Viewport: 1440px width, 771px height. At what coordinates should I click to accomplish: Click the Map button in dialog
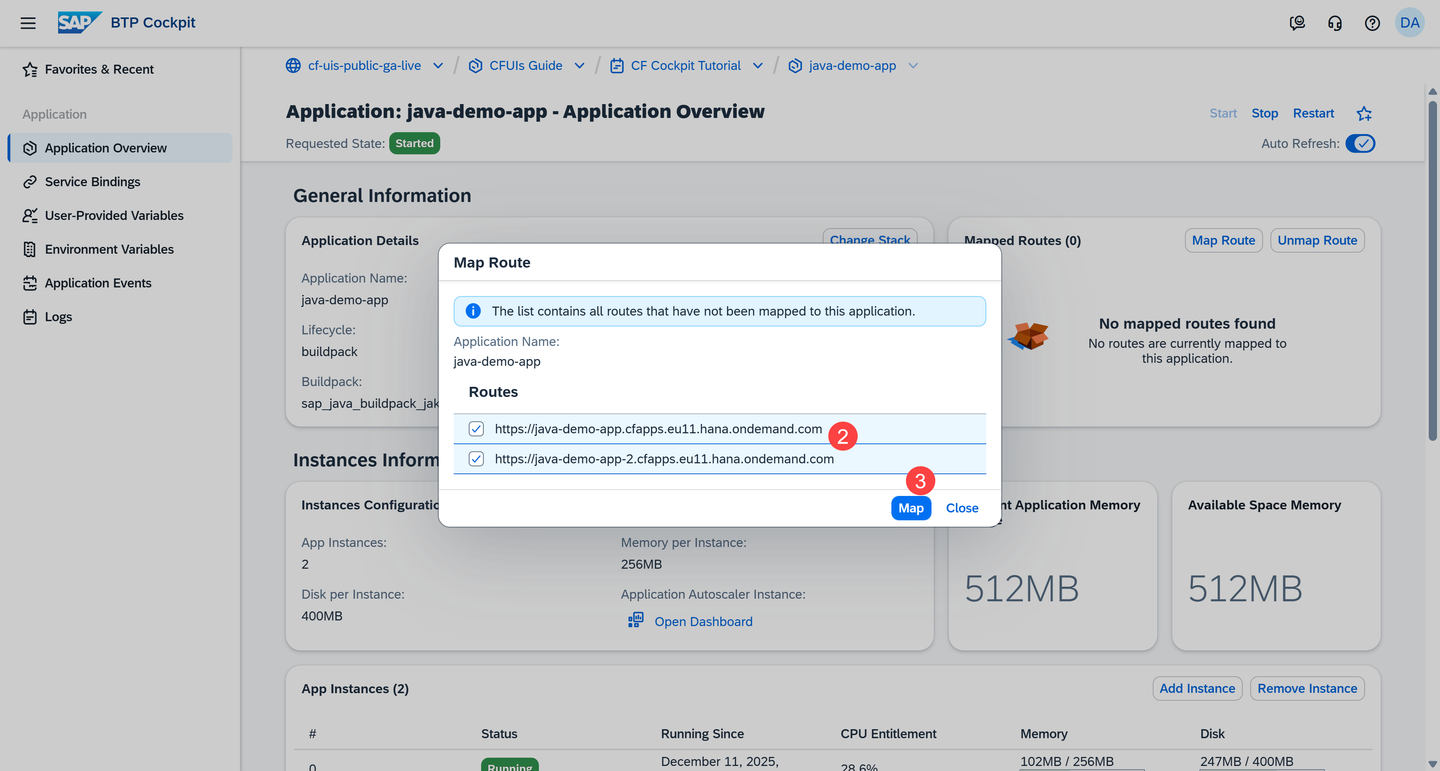point(911,508)
